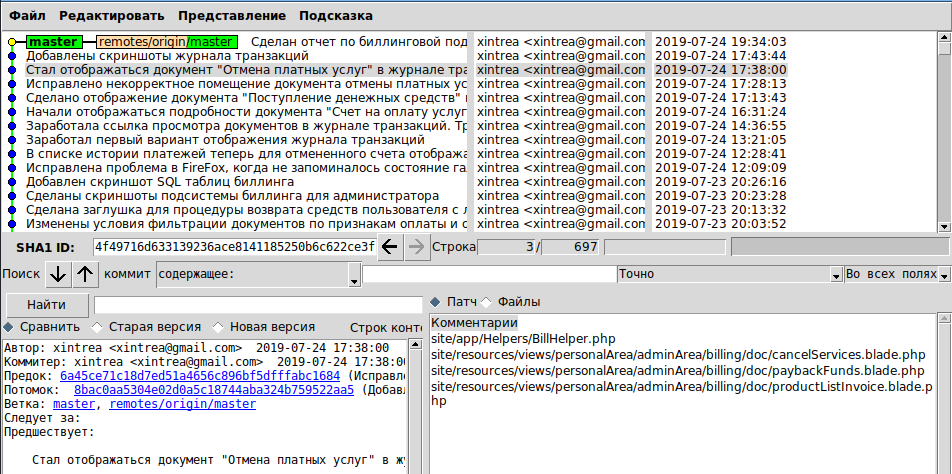Select commit 'Сделана заглушка для процедуры возврата'
The height and width of the screenshot is (474, 952).
click(246, 209)
